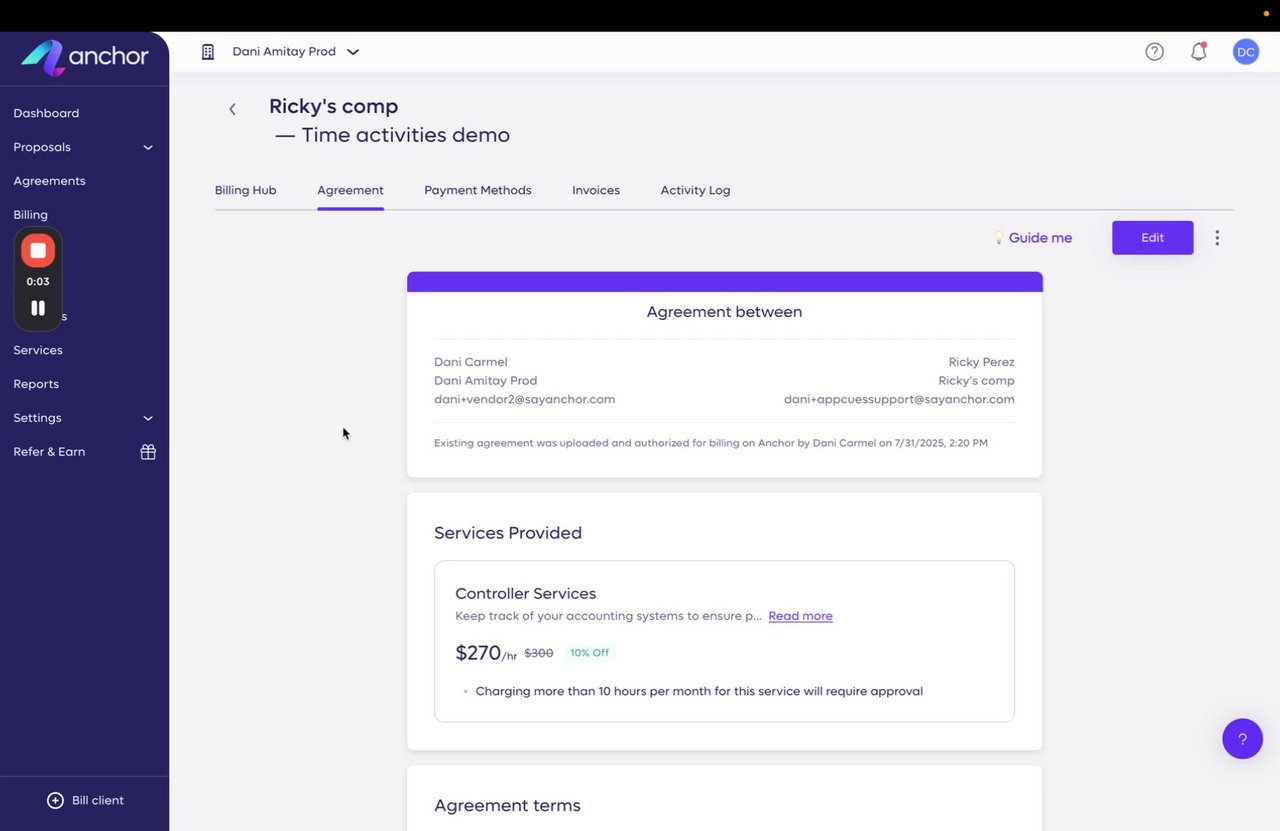Open the three-dot more options menu
Viewport: 1280px width, 831px height.
[x=1217, y=238]
